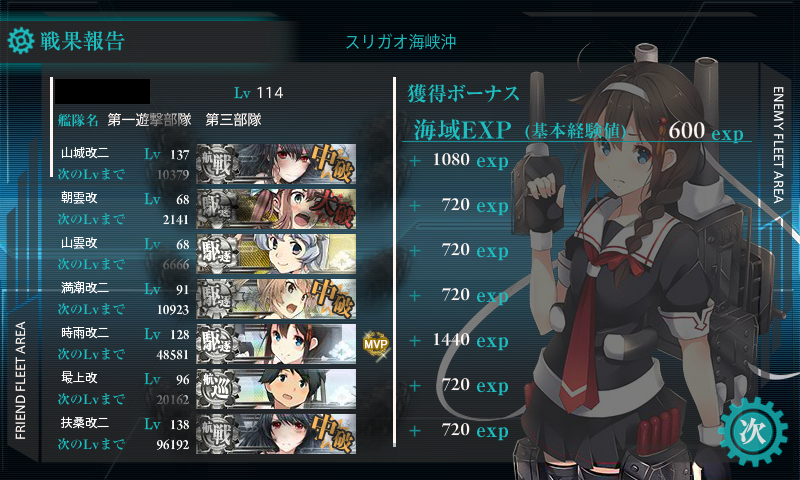The width and height of the screenshot is (800, 480).
Task: Select 扶桑改二 ship banner
Action: point(276,434)
